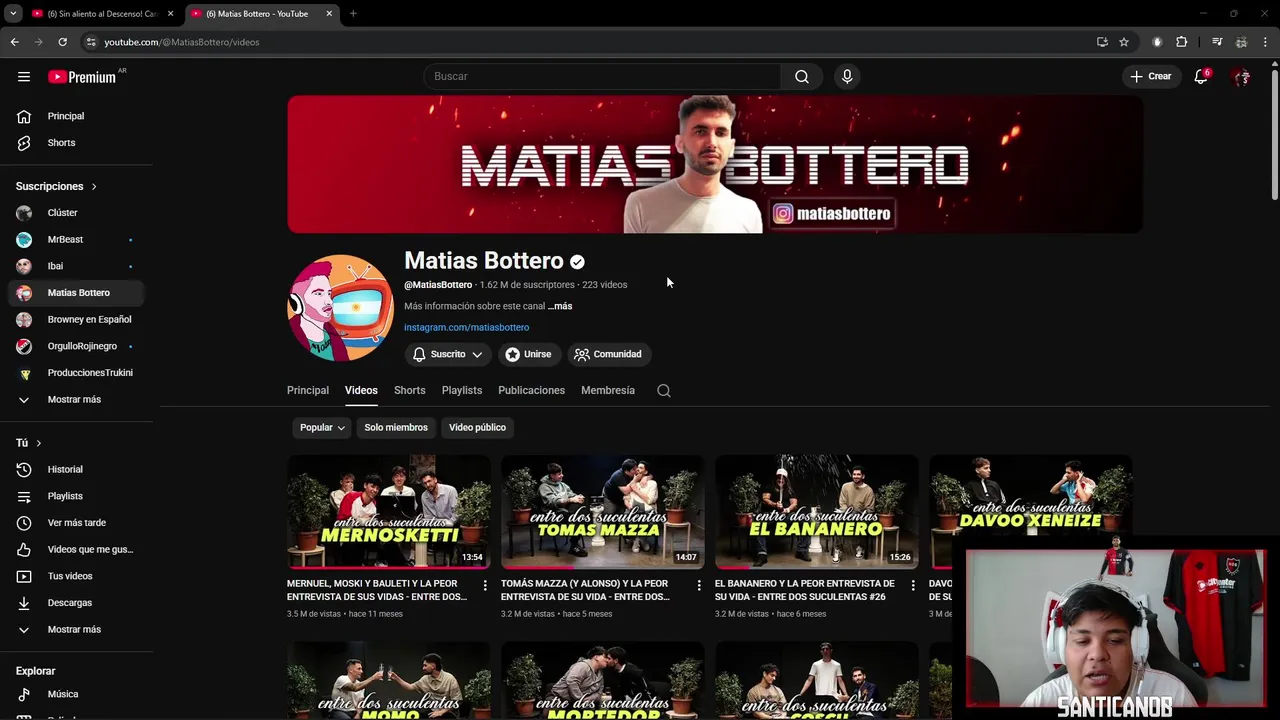
Task: Open a new browser tab
Action: point(353,14)
